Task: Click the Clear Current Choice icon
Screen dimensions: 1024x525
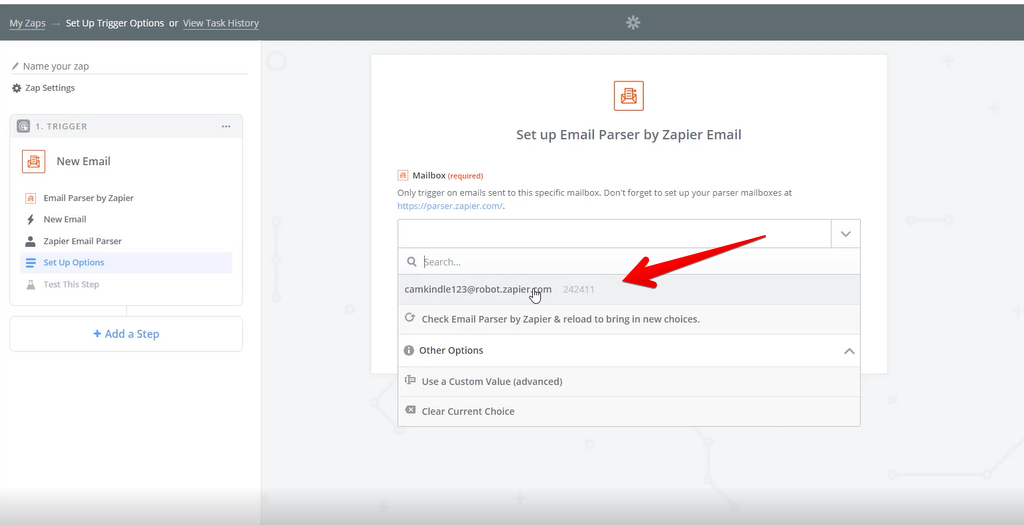Action: (410, 410)
